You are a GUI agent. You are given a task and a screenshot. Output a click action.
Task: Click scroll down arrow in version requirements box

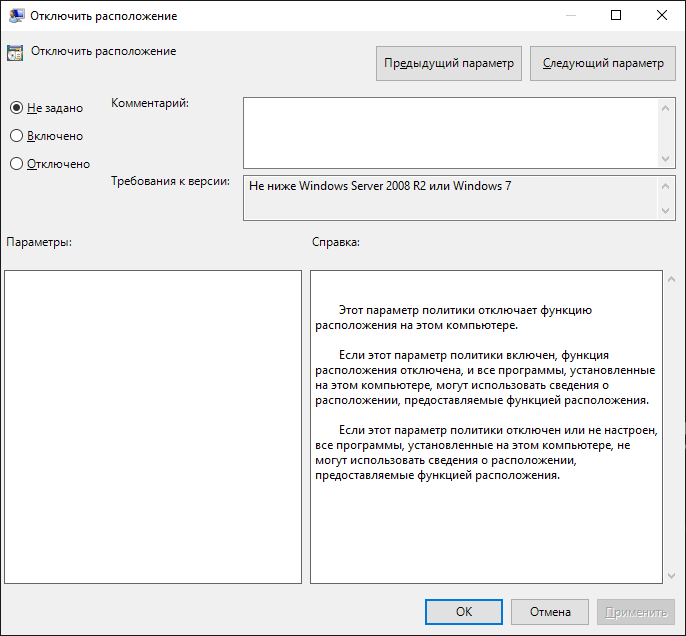coord(665,210)
